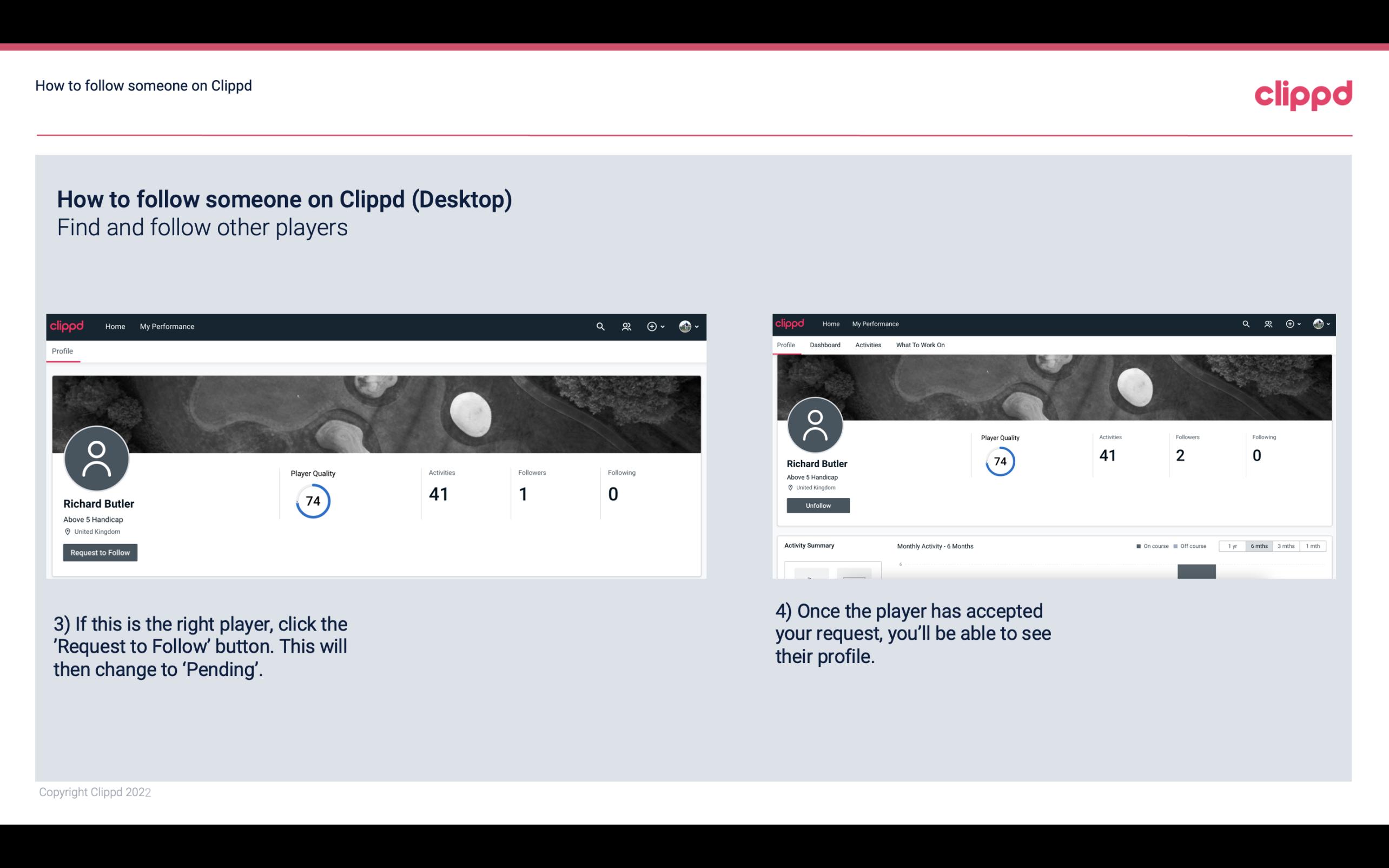Click the Clippd home logo icon
This screenshot has height=868, width=1389.
(67, 326)
